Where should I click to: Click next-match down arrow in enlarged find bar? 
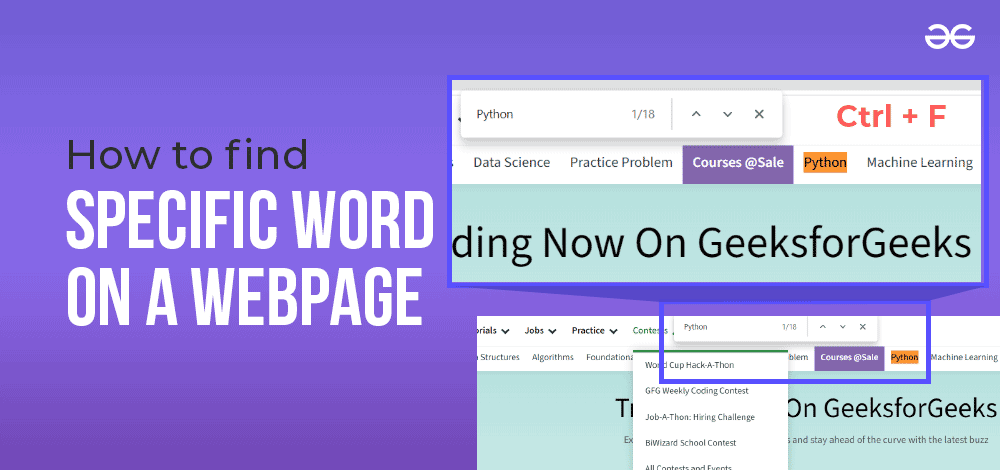click(x=728, y=114)
